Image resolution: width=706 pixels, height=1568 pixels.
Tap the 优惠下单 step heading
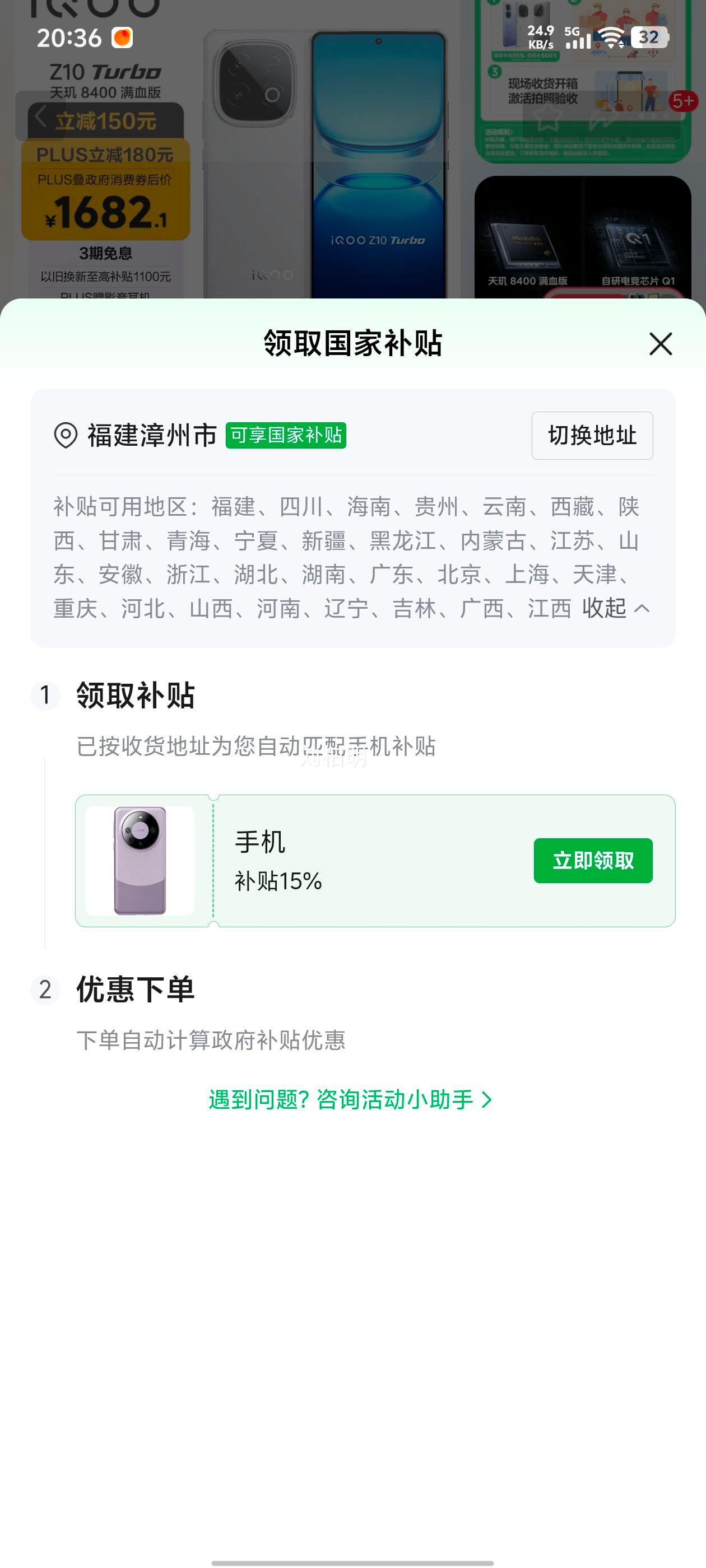135,989
